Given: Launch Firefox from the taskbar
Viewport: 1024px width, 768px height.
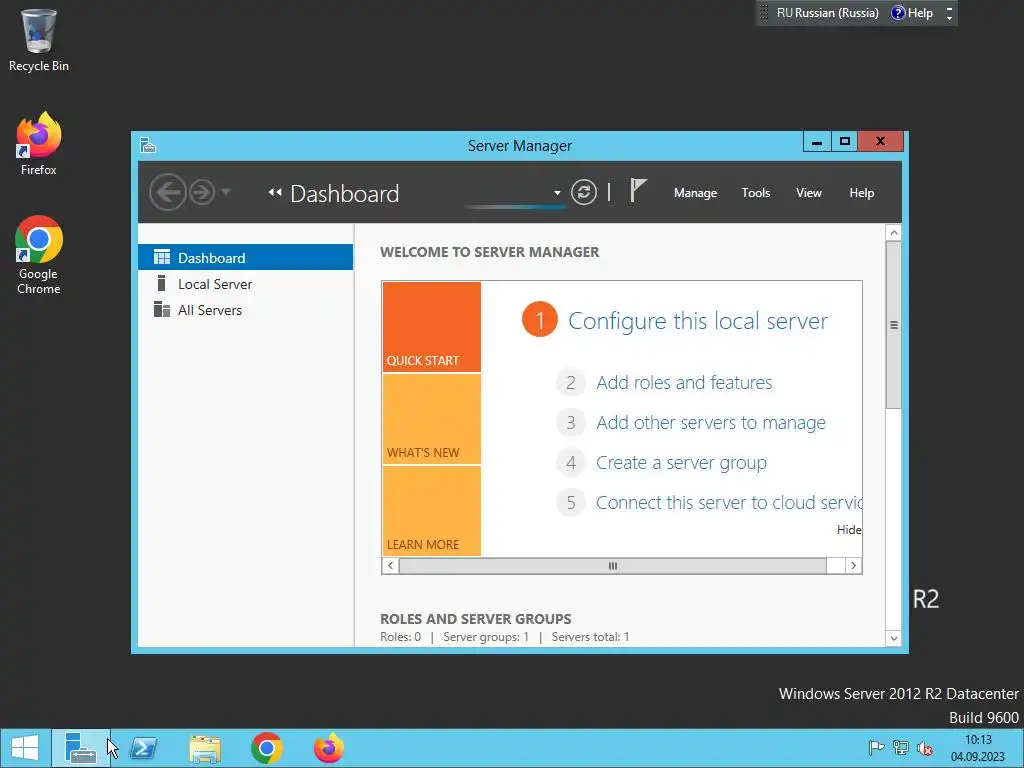Looking at the screenshot, I should 328,748.
